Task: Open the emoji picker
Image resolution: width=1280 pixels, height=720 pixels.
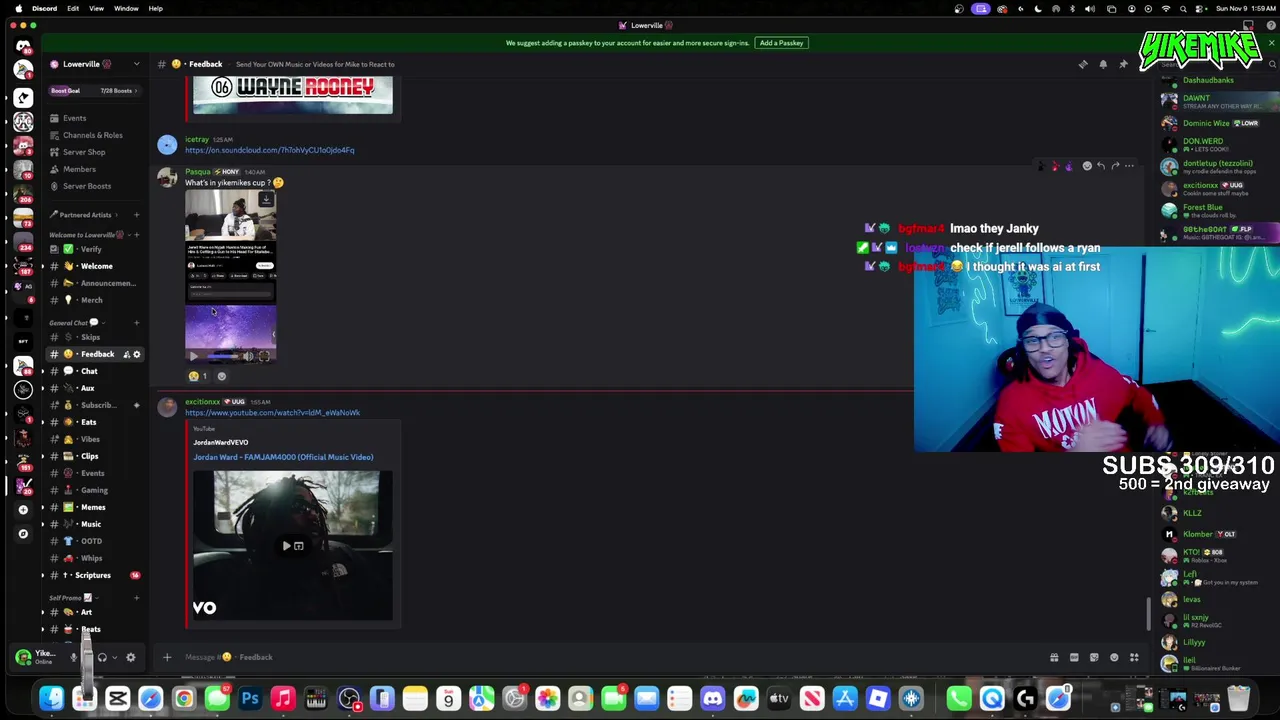Action: tap(1114, 657)
